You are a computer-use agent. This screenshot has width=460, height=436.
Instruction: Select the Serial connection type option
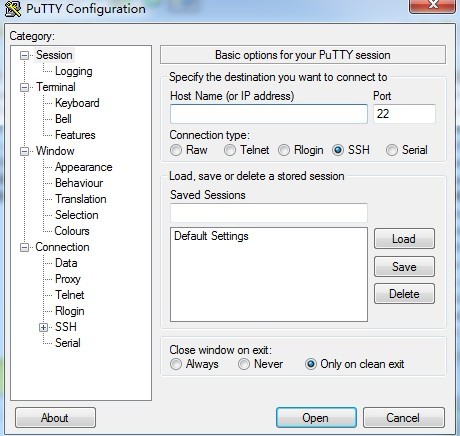pyautogui.click(x=392, y=150)
